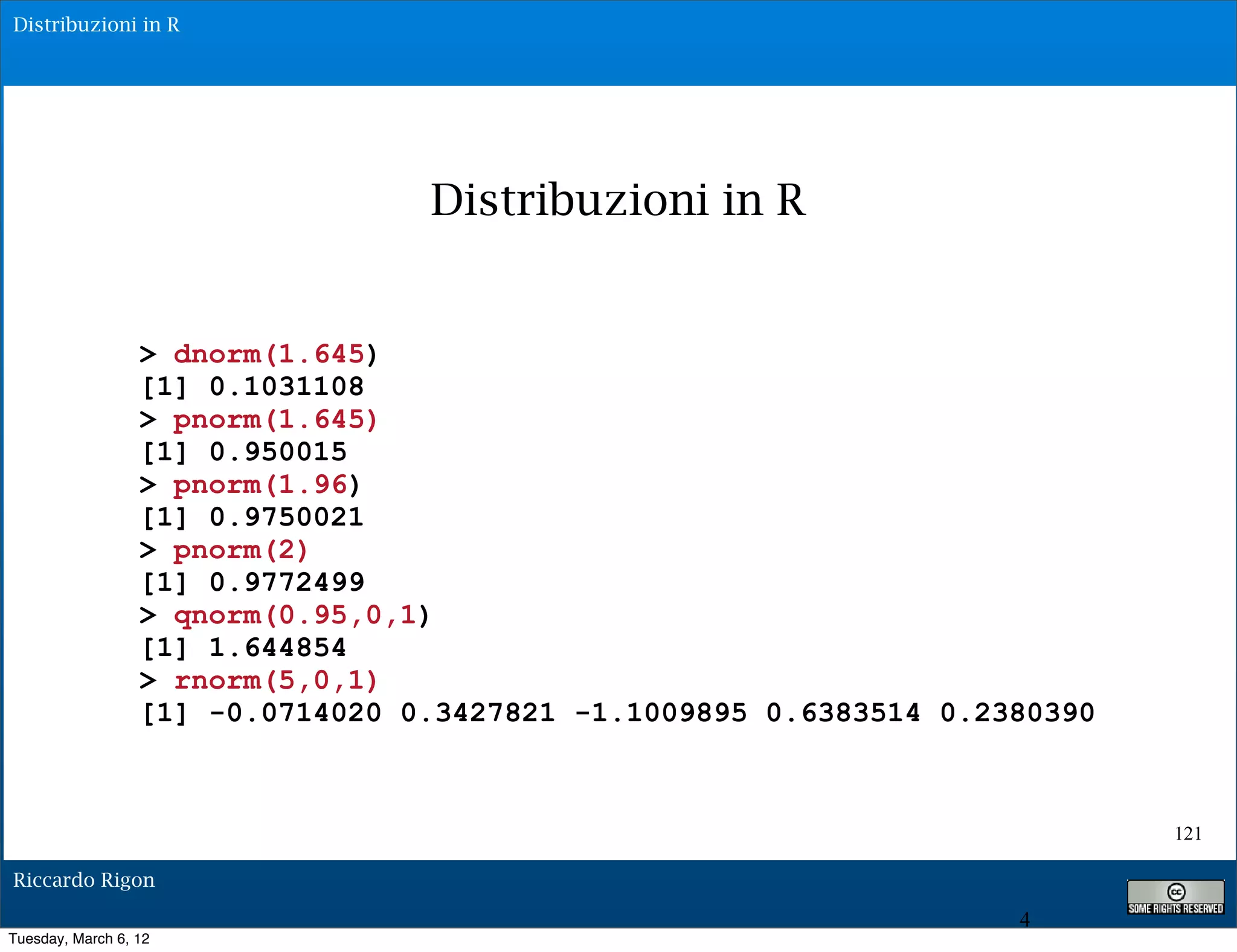Select the command rnorm(5,0,1)
The width and height of the screenshot is (1237, 952).
click(275, 681)
